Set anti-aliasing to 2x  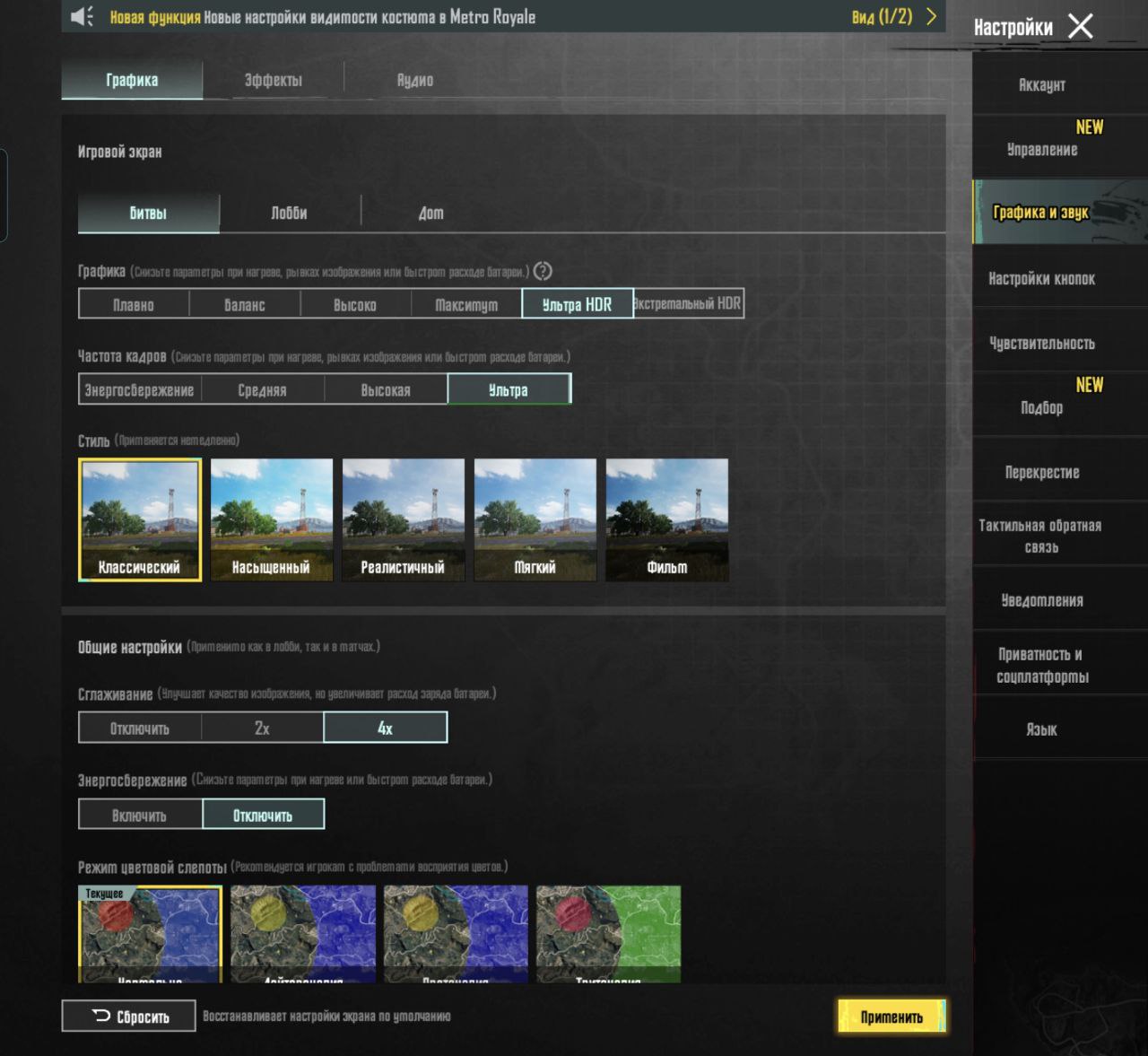coord(262,728)
